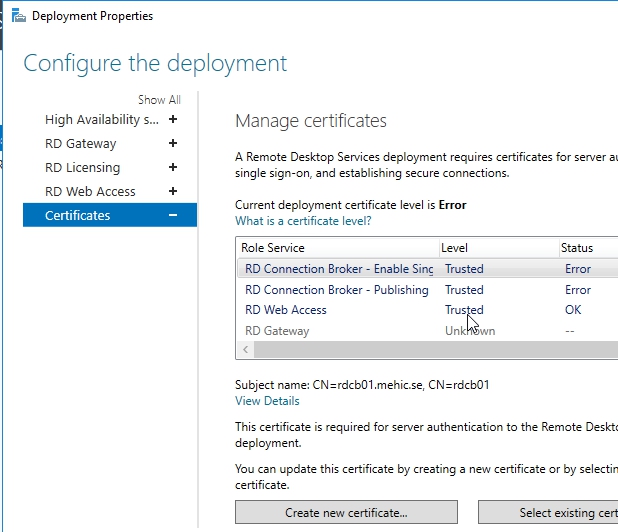
Task: Expand the RD Gateway section
Action: pos(173,143)
